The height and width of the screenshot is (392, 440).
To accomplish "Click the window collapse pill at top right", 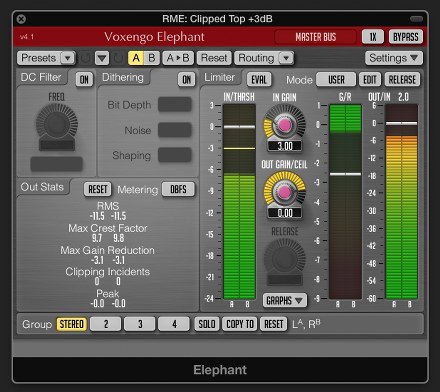I will [416, 19].
